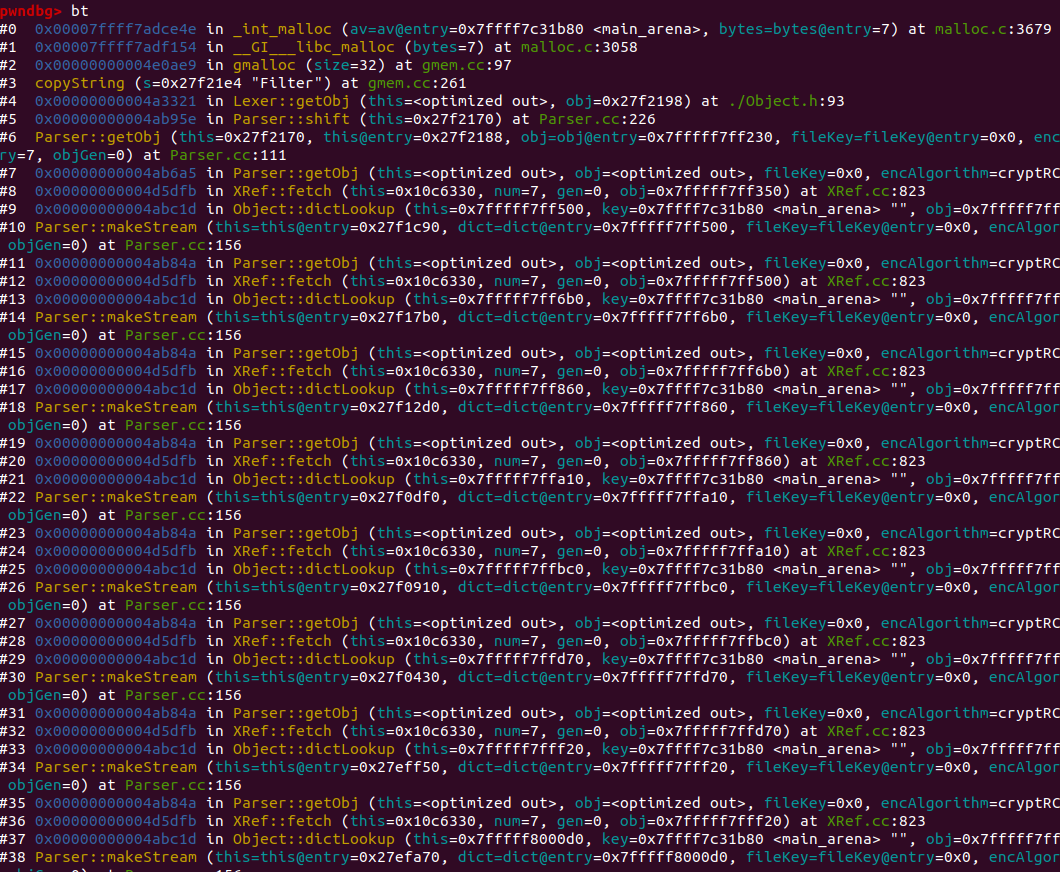Viewport: 1060px width, 872px height.
Task: Click the 'gmem.cc:97' file reference
Action: pos(466,66)
